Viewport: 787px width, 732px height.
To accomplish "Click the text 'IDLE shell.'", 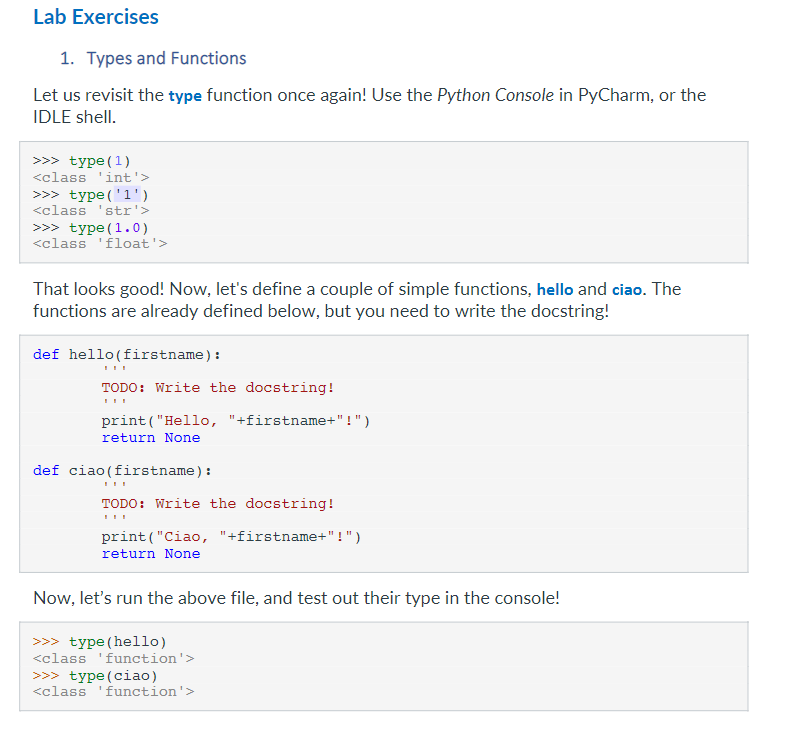I will [x=74, y=117].
